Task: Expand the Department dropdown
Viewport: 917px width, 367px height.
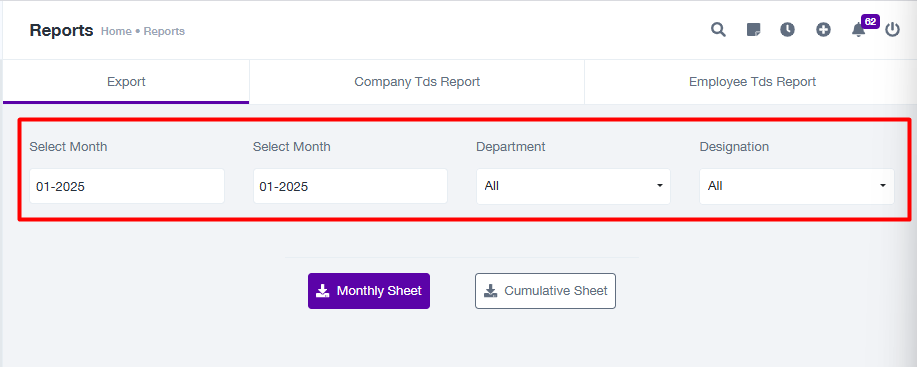Action: point(573,186)
